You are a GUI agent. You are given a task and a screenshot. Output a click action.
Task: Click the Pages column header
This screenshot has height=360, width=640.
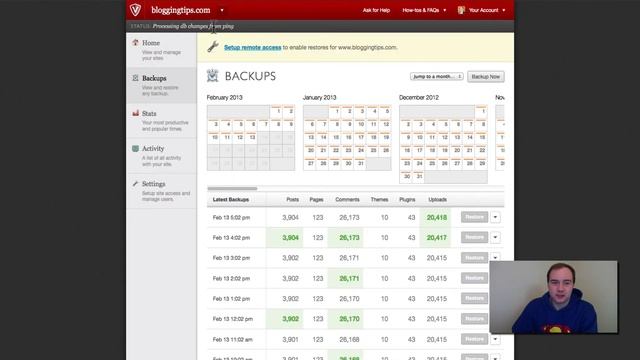[x=316, y=200]
